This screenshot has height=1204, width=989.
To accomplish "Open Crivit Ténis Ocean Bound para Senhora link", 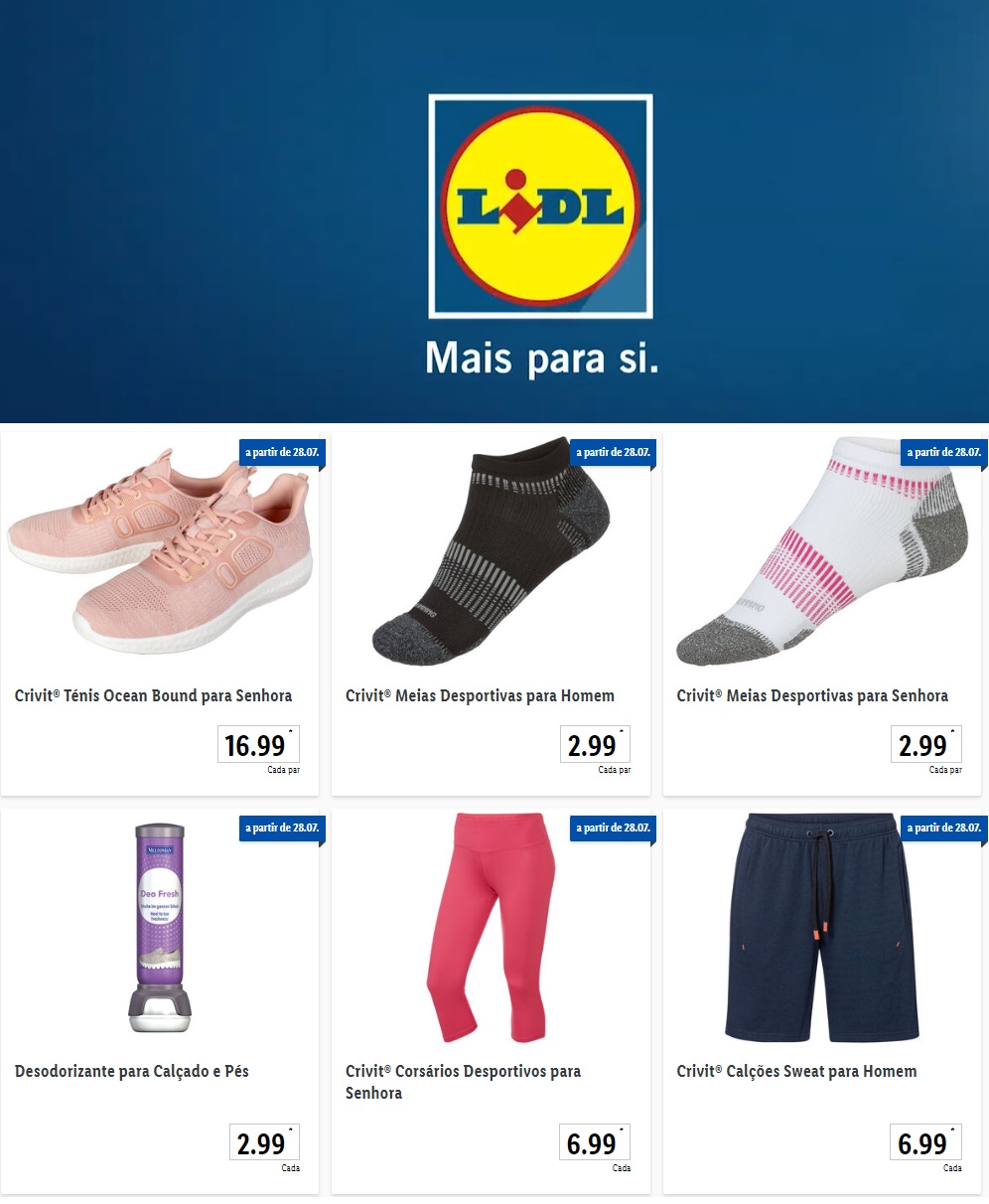I will tap(154, 695).
